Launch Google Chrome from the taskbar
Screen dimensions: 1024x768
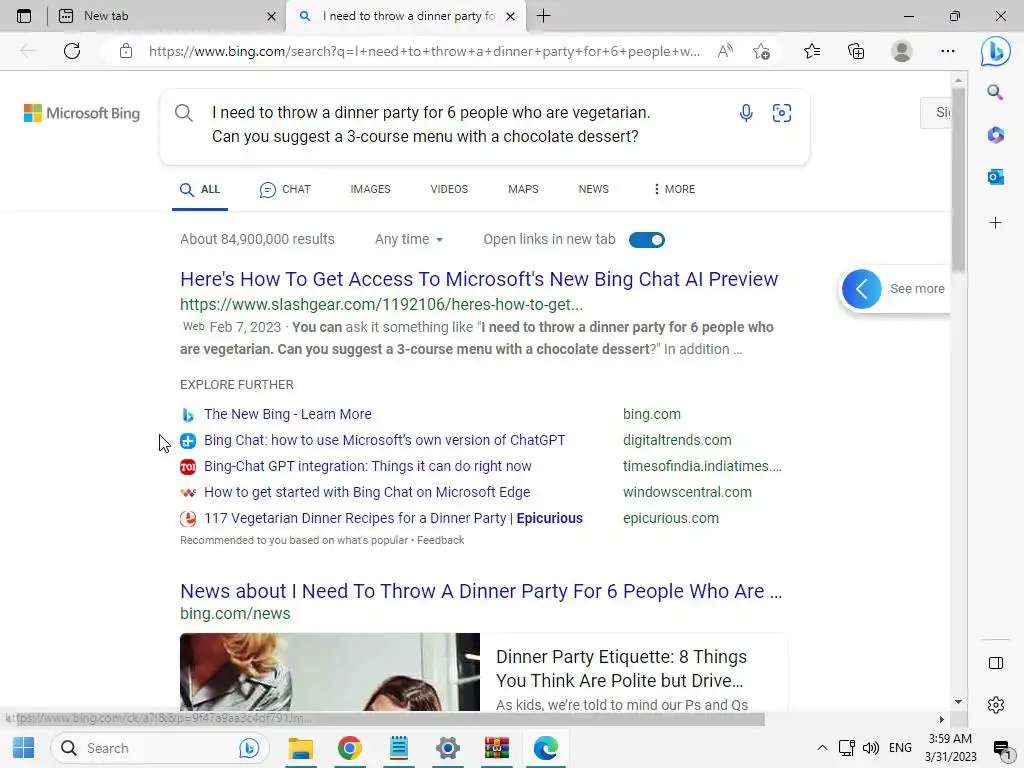[350, 748]
